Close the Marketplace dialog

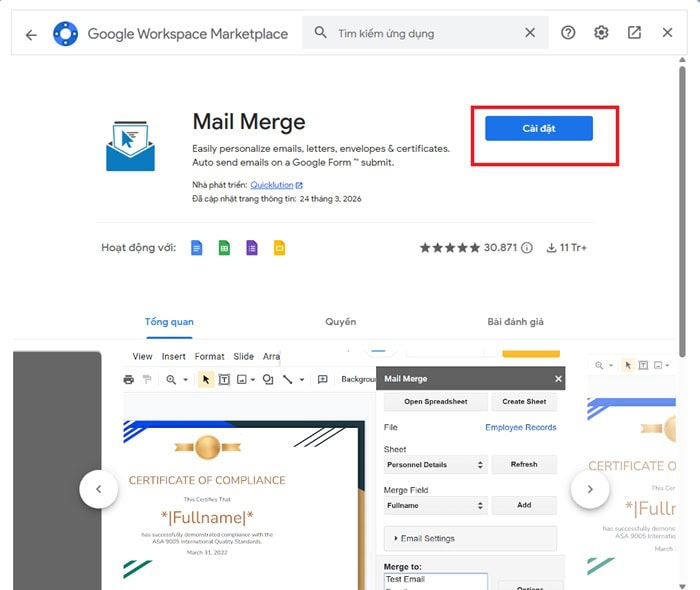pyautogui.click(x=667, y=33)
